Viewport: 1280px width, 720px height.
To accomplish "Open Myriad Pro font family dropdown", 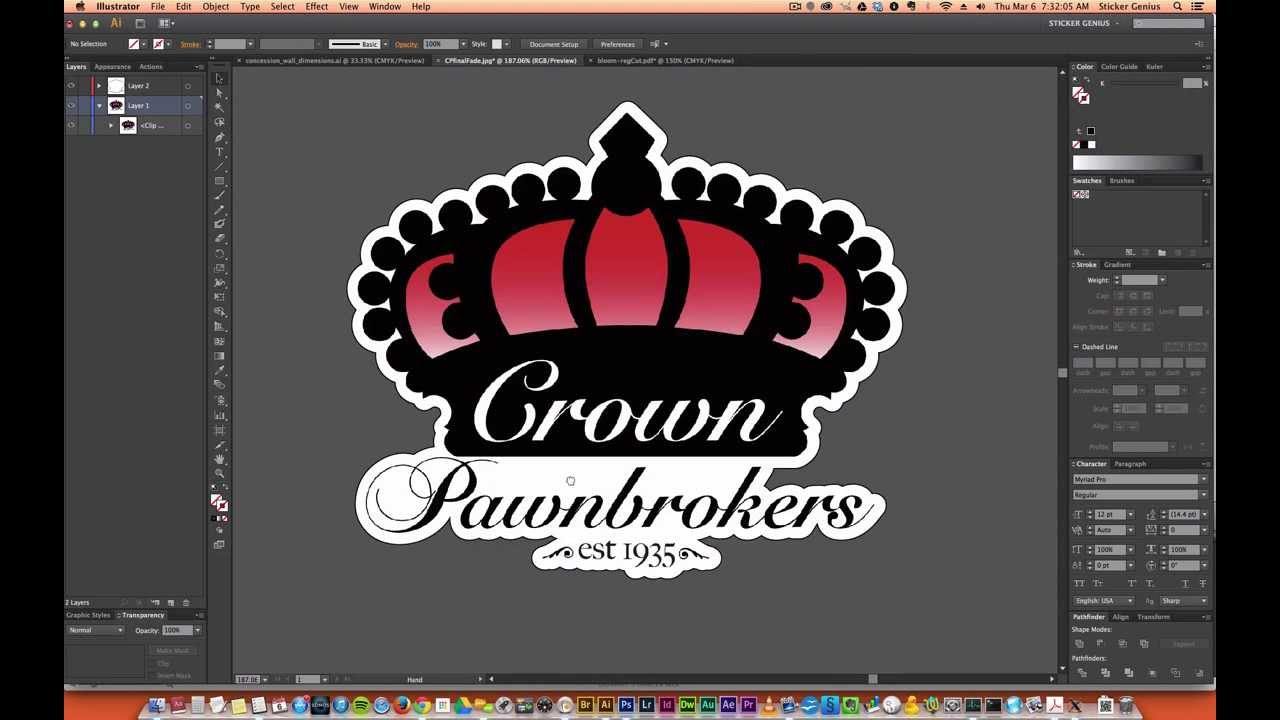I will (x=1203, y=480).
